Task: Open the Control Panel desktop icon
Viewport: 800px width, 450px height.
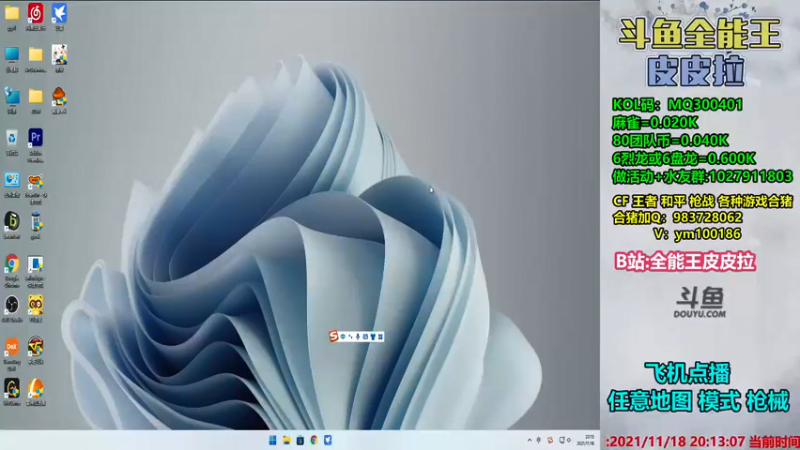Action: click(x=12, y=183)
